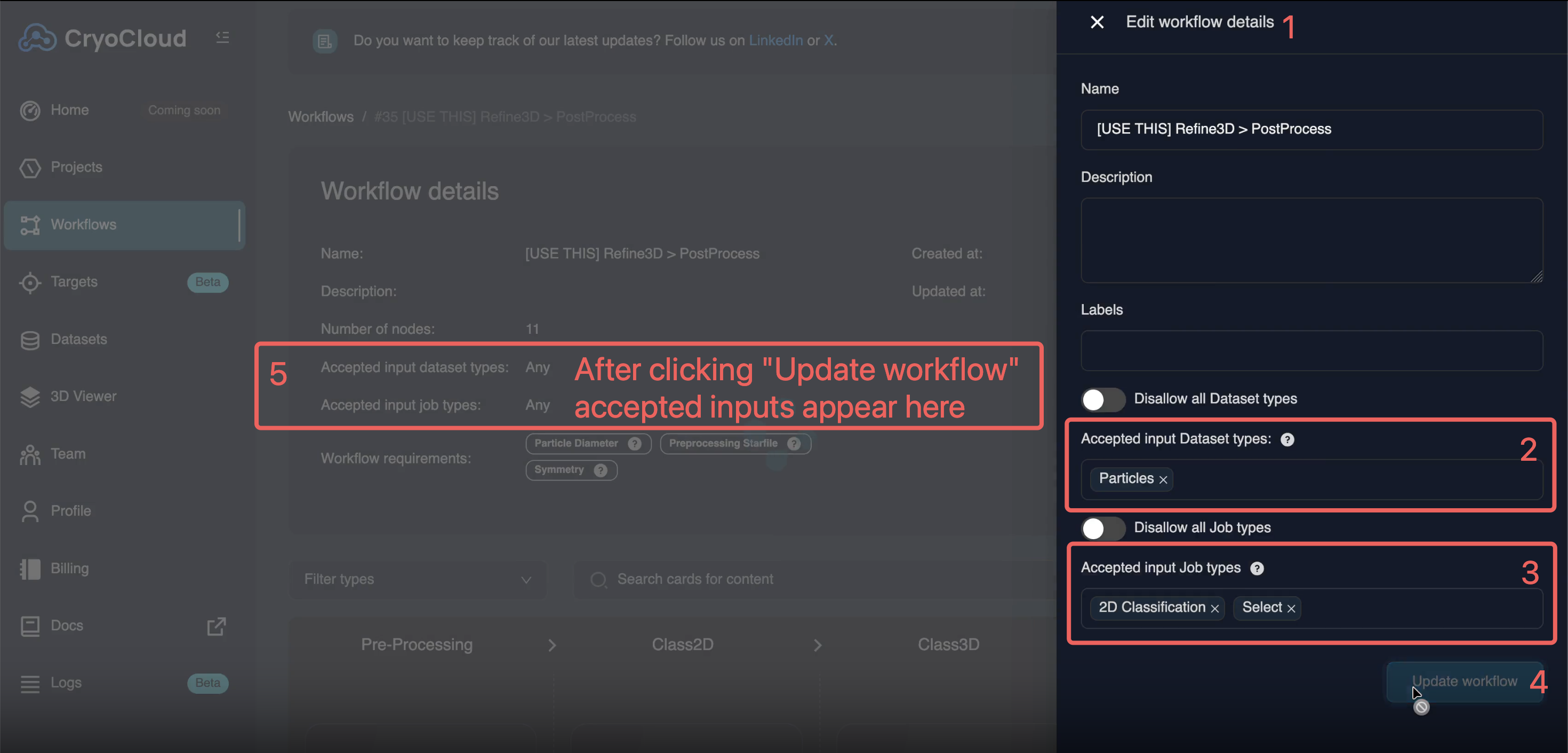The height and width of the screenshot is (753, 1568).
Task: Close the Edit workflow details panel
Action: [1097, 22]
